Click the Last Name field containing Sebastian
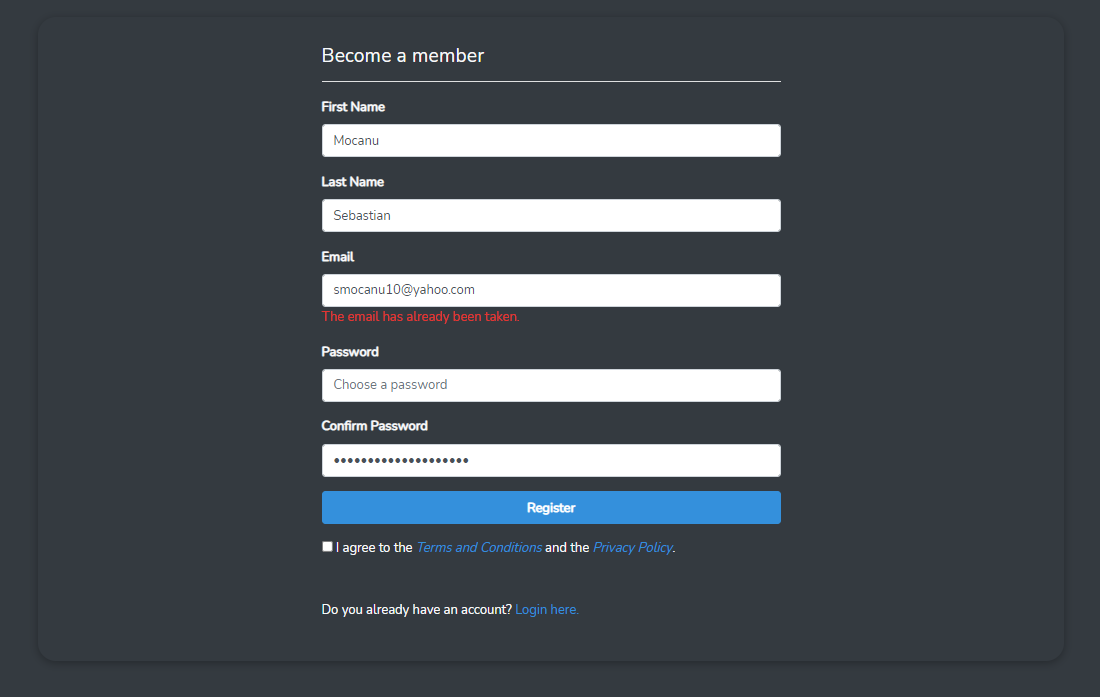Viewport: 1100px width, 697px height. pos(551,215)
